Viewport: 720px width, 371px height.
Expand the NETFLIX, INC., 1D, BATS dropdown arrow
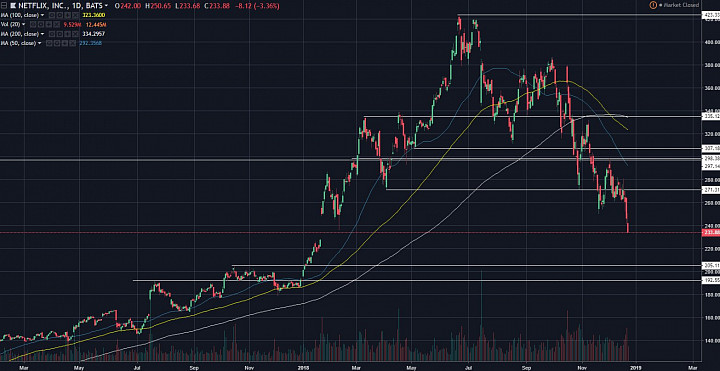106,6
